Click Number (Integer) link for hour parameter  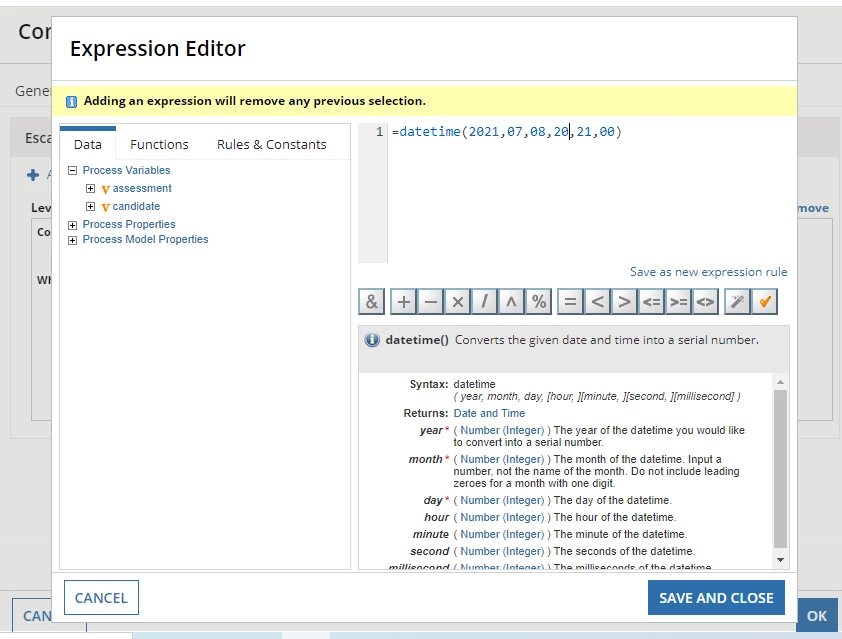(502, 517)
